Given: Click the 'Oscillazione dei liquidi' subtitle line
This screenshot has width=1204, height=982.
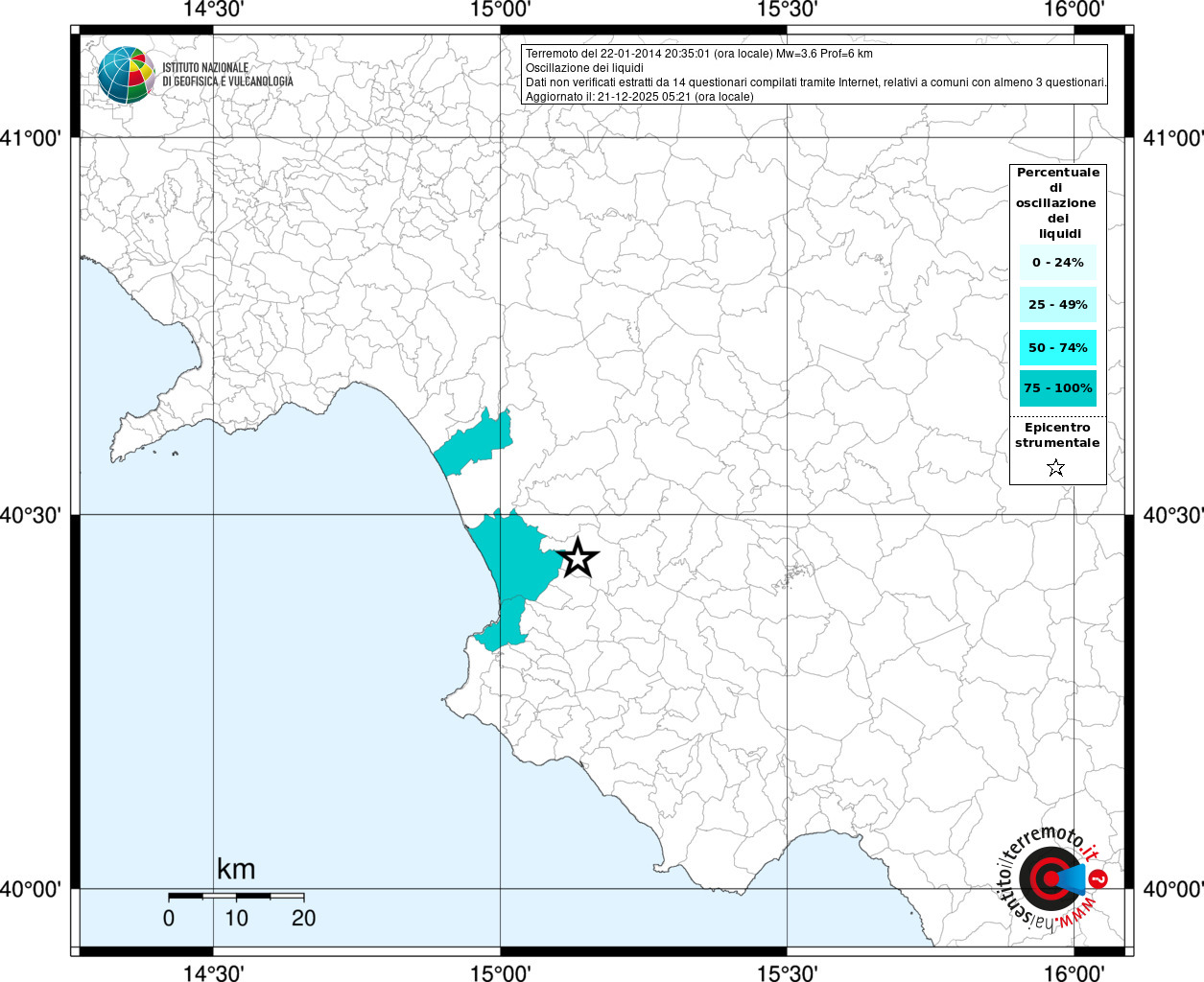Looking at the screenshot, I should click(584, 68).
